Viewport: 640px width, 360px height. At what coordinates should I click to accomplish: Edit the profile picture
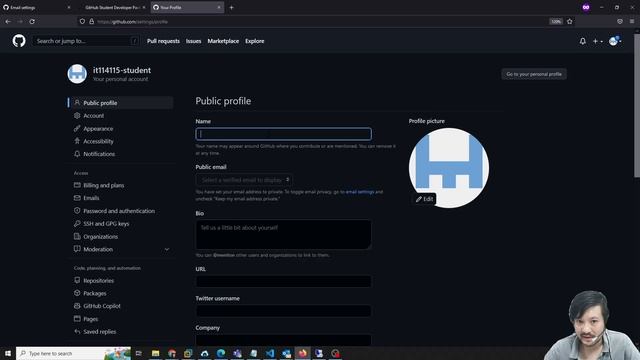click(424, 199)
